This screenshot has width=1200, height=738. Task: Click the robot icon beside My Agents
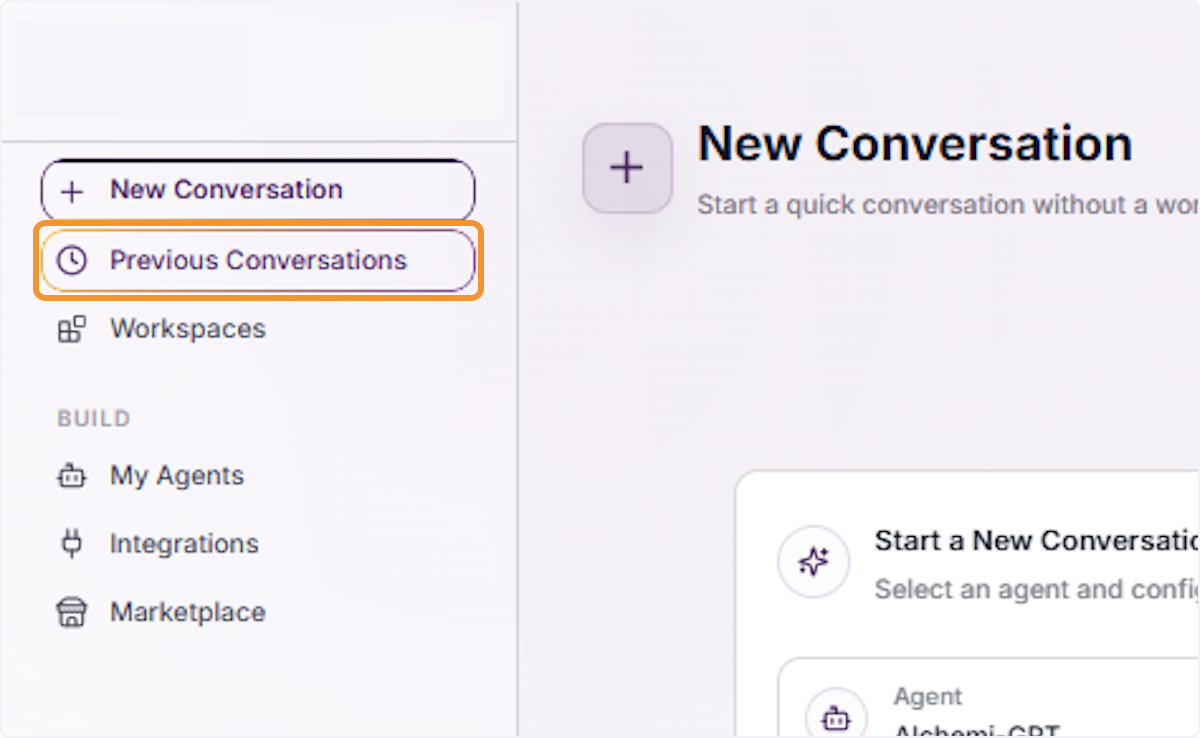[x=71, y=477]
